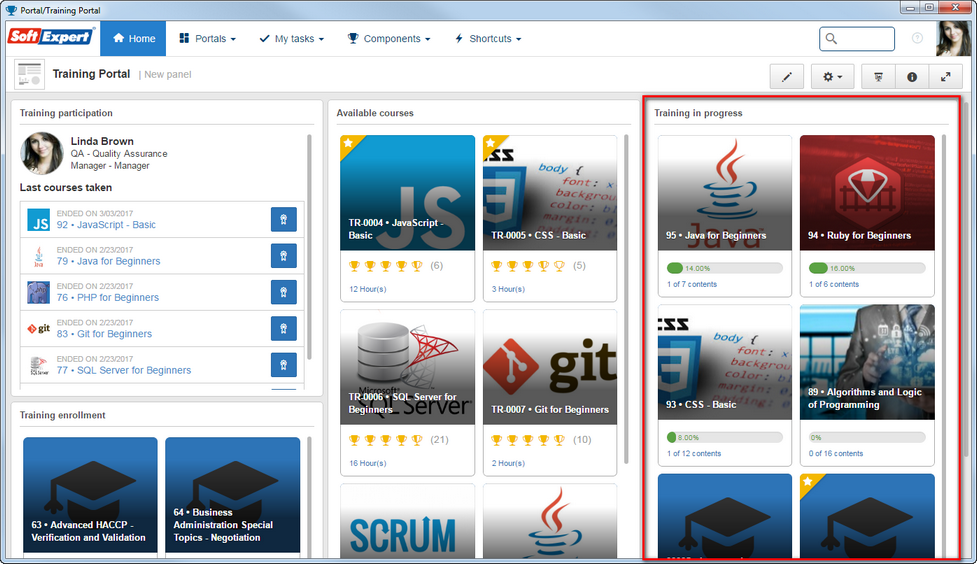Click star badge on TR-0004 JavaScript card

tap(348, 143)
